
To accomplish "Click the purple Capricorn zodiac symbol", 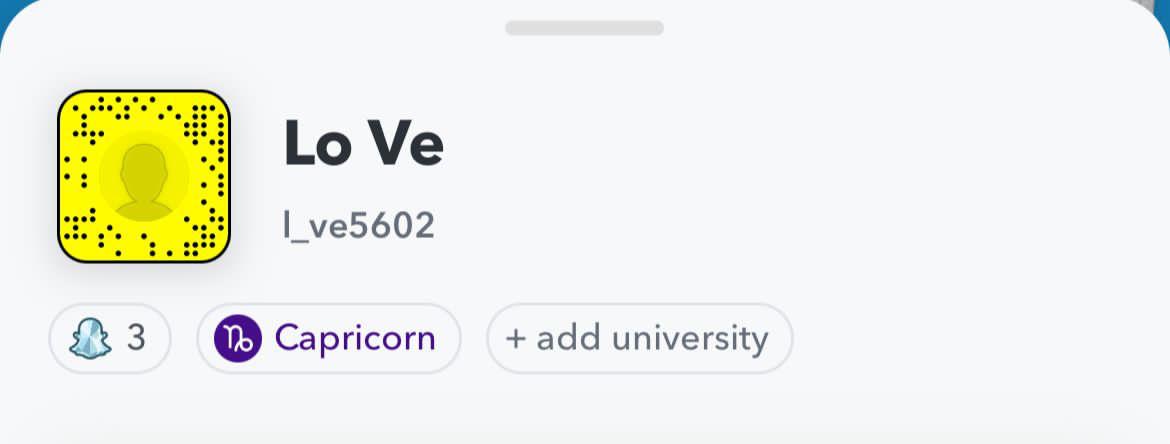I will tap(238, 338).
